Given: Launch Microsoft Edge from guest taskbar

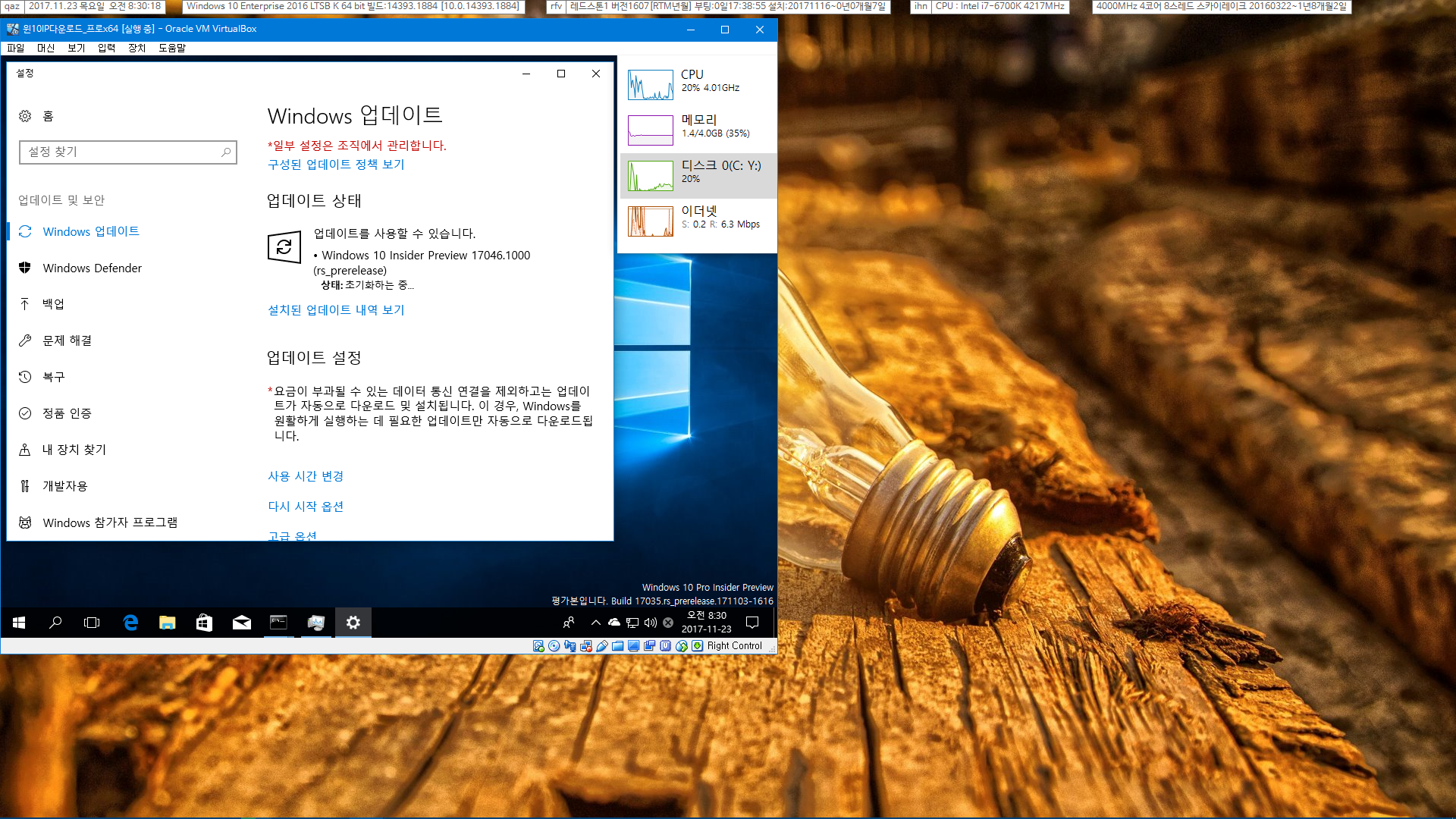Looking at the screenshot, I should click(130, 623).
